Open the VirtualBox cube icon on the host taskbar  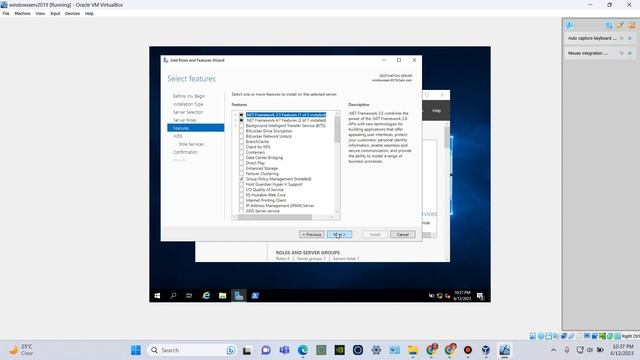point(486,350)
